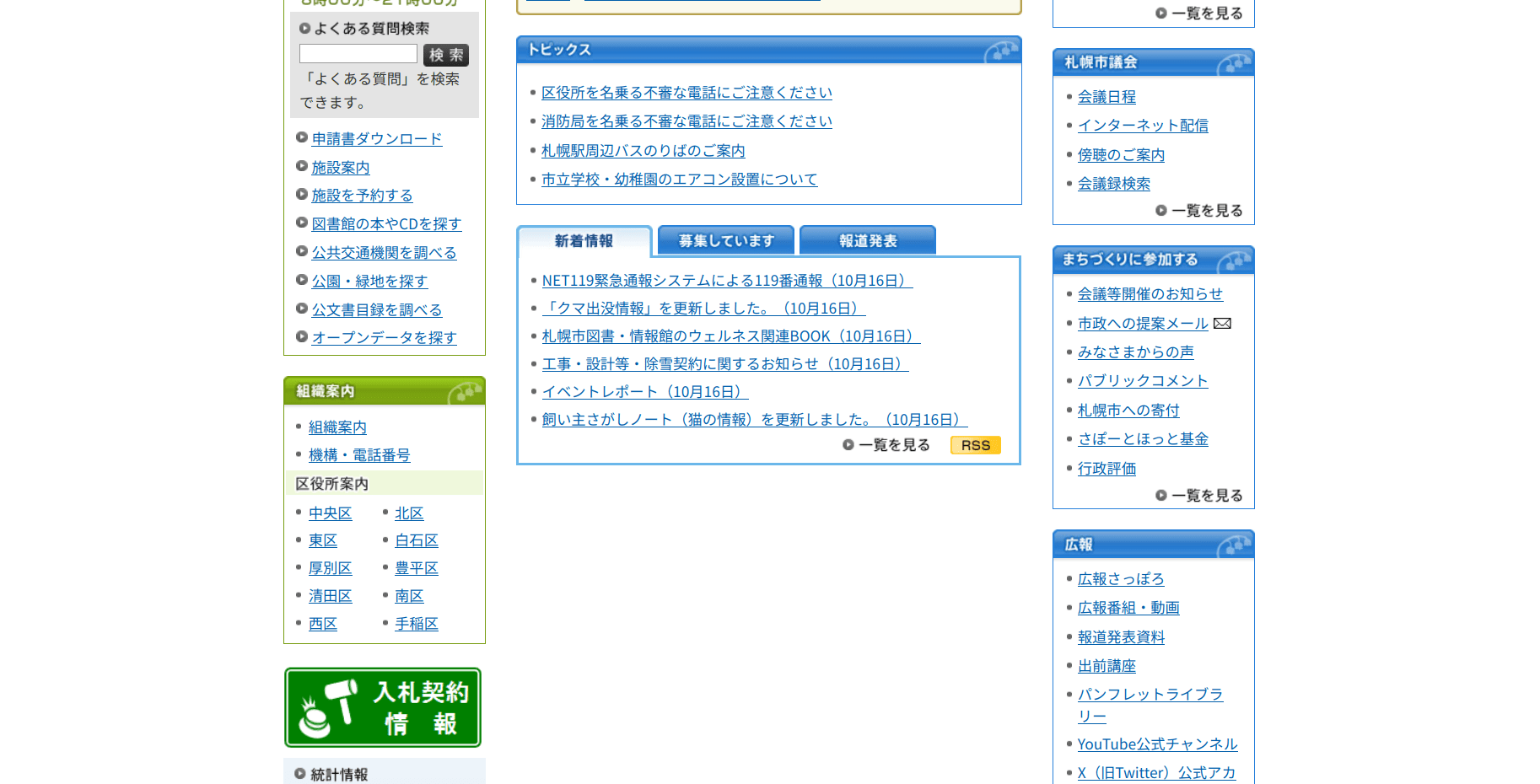1540x784 pixels.
Task: Switch to the 募集しています tab
Action: (x=725, y=241)
